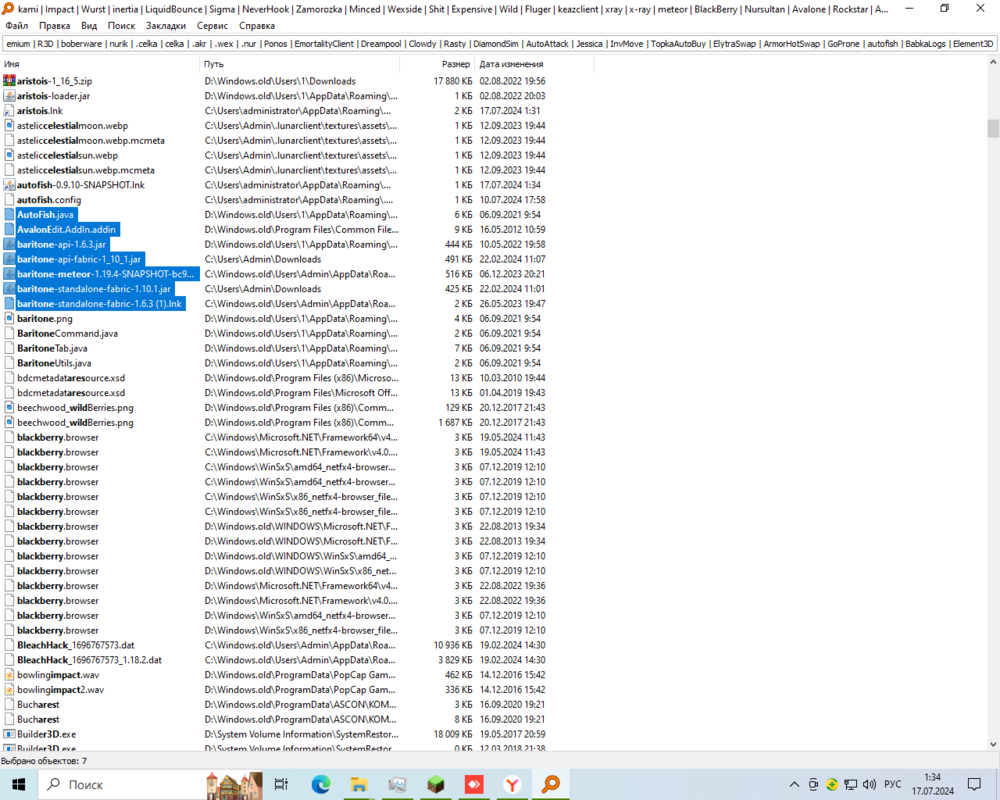Click the Builder3D.exe sized 18 009 КБ icon
The height and width of the screenshot is (800, 1000).
(9, 734)
